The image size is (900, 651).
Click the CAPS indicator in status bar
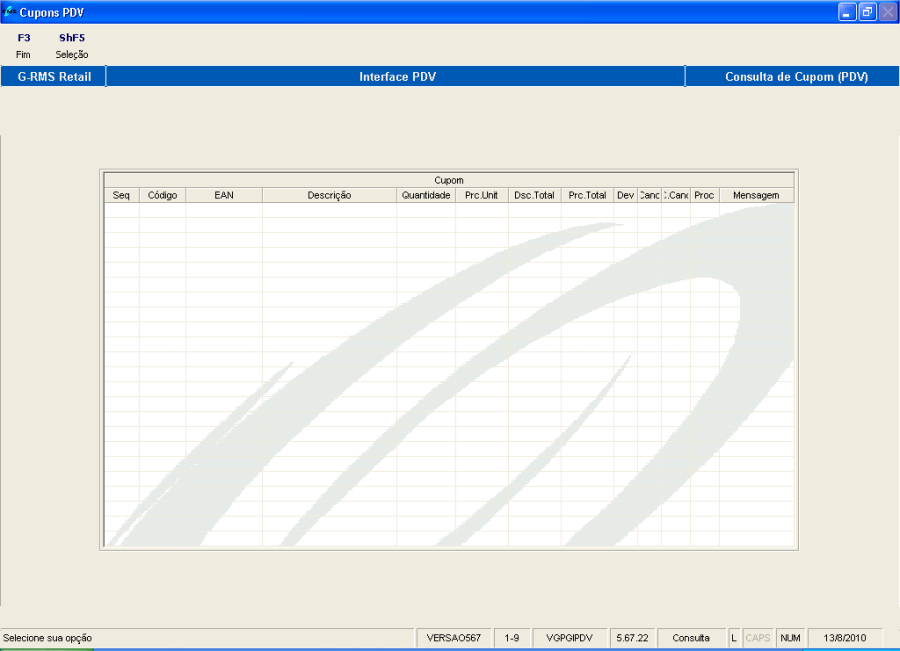(x=758, y=638)
